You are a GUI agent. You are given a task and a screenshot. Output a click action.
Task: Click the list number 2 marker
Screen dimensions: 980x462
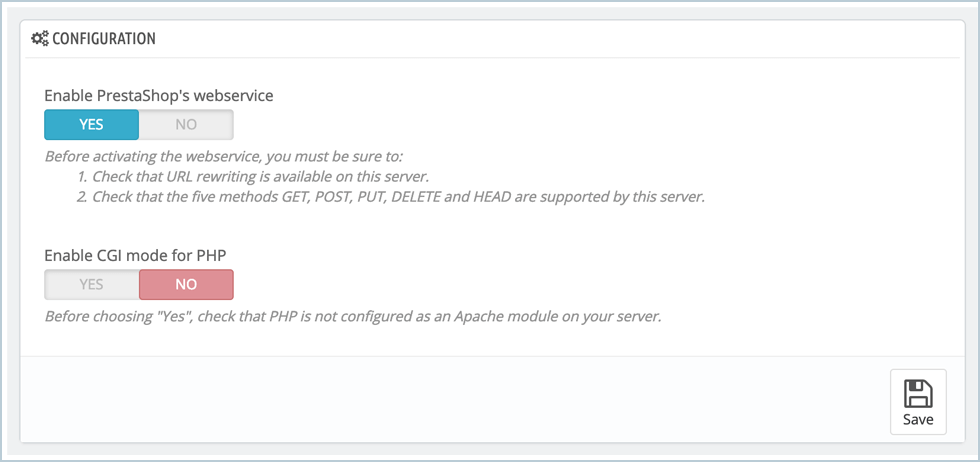[x=81, y=197]
